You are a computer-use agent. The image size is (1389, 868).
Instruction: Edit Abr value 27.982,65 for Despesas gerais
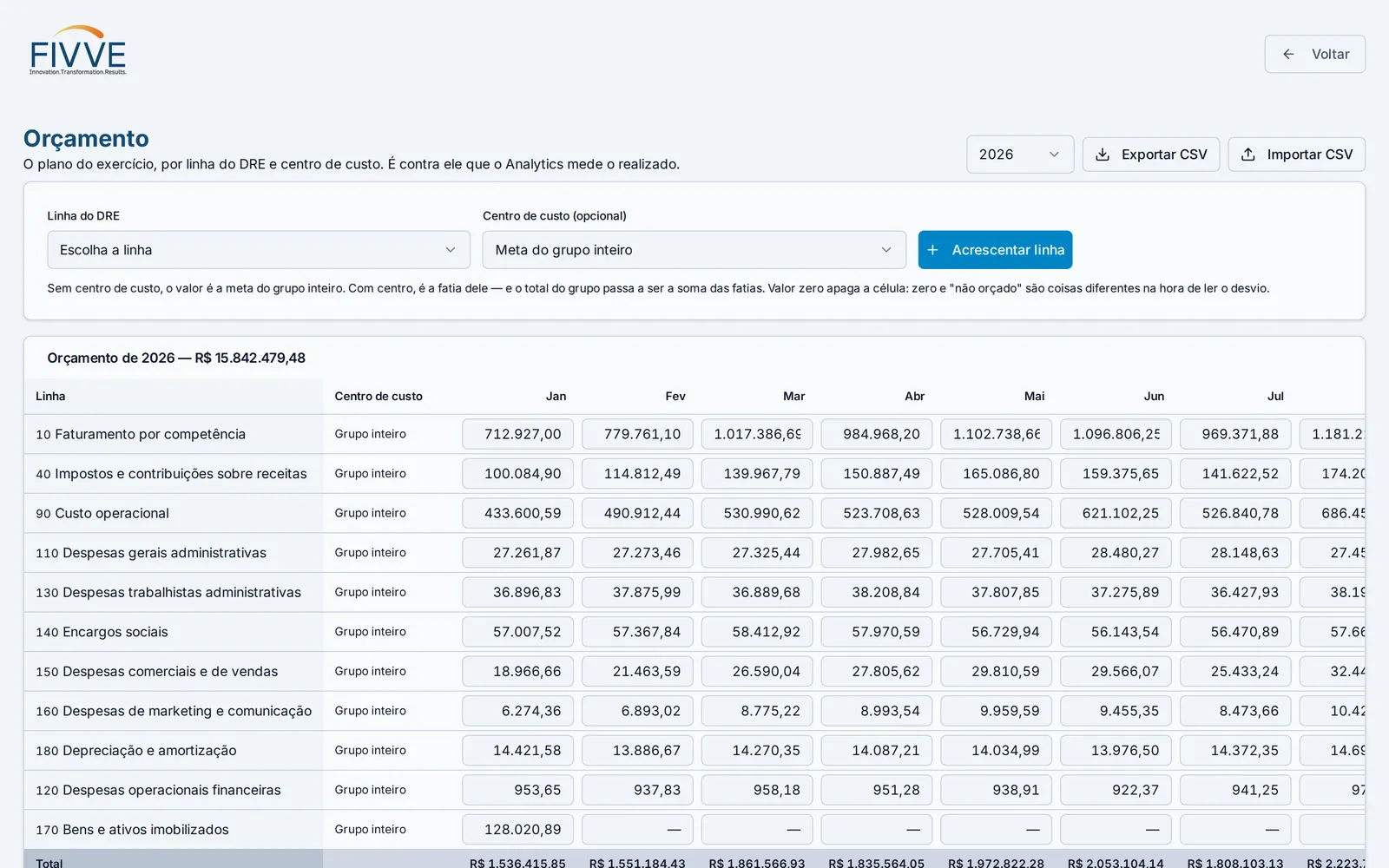[877, 553]
